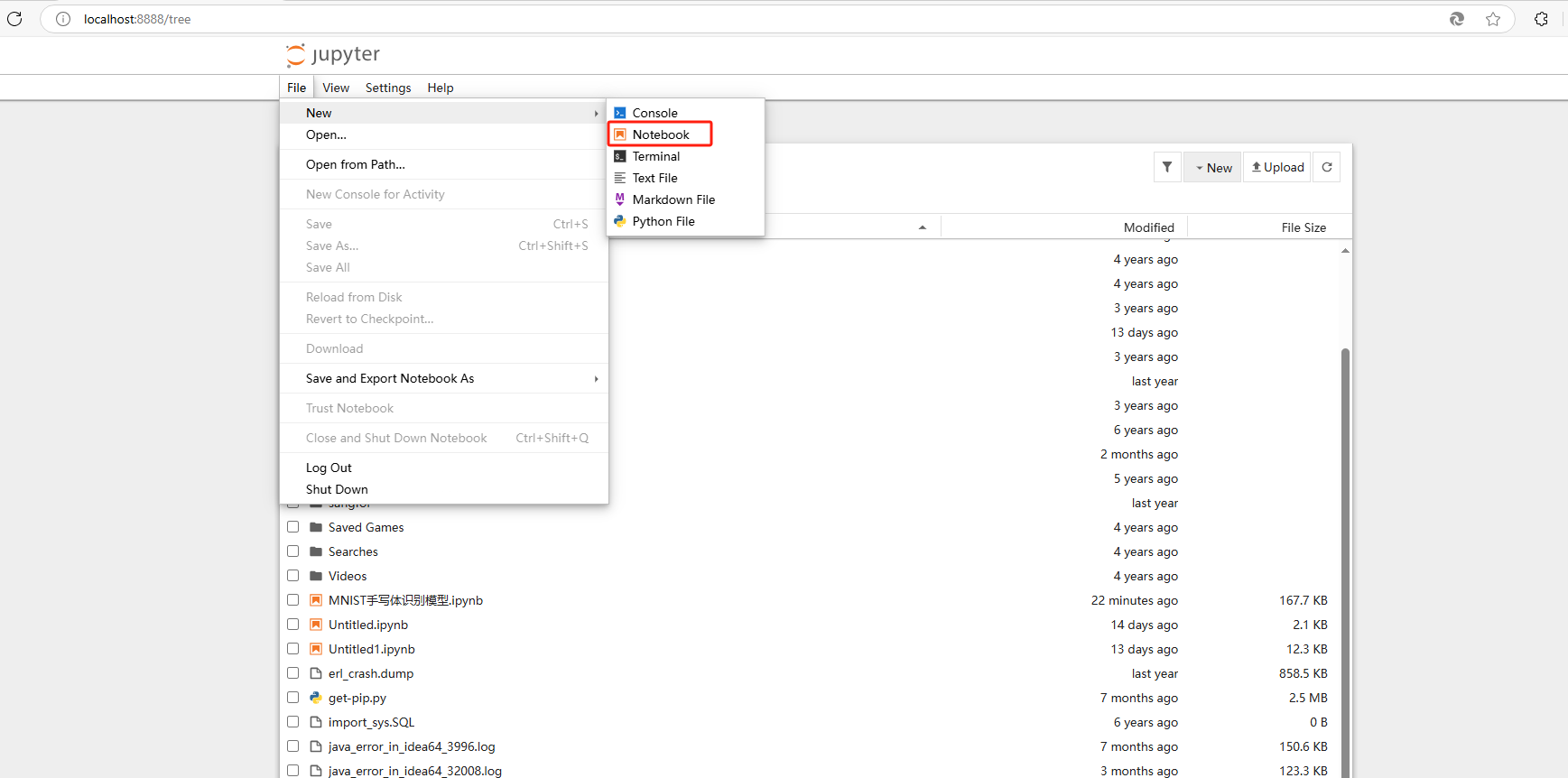
Task: Expand the New submenu in File menu
Action: (443, 113)
